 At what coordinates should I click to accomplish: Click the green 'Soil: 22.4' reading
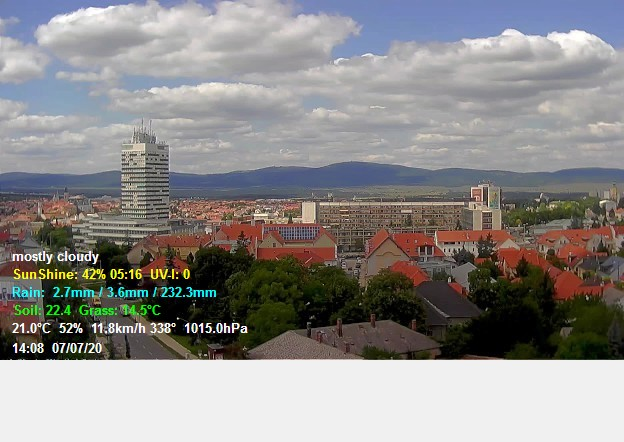click(x=42, y=310)
